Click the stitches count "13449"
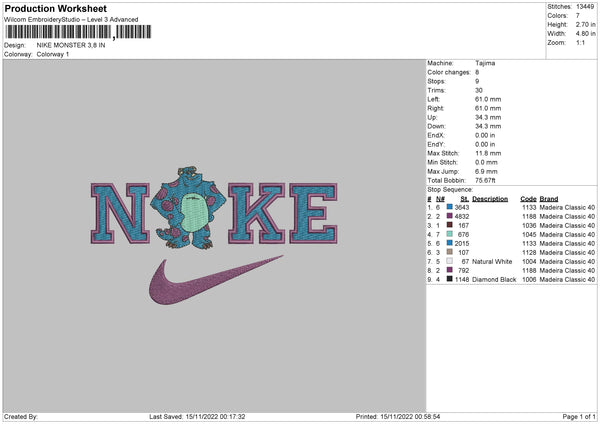This screenshot has width=600, height=424. pyautogui.click(x=585, y=7)
